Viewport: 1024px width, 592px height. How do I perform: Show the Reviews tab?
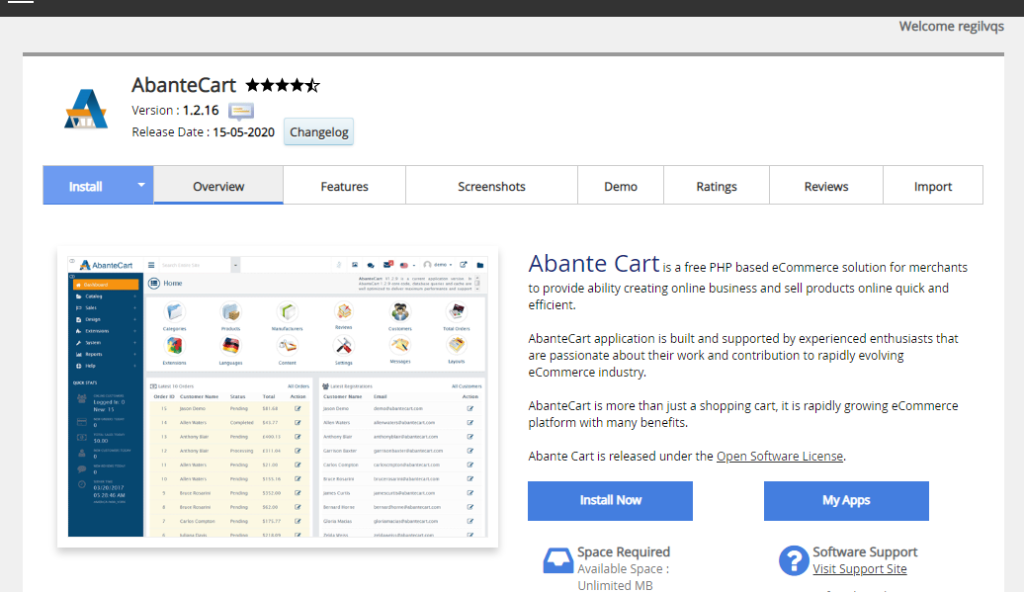(826, 186)
